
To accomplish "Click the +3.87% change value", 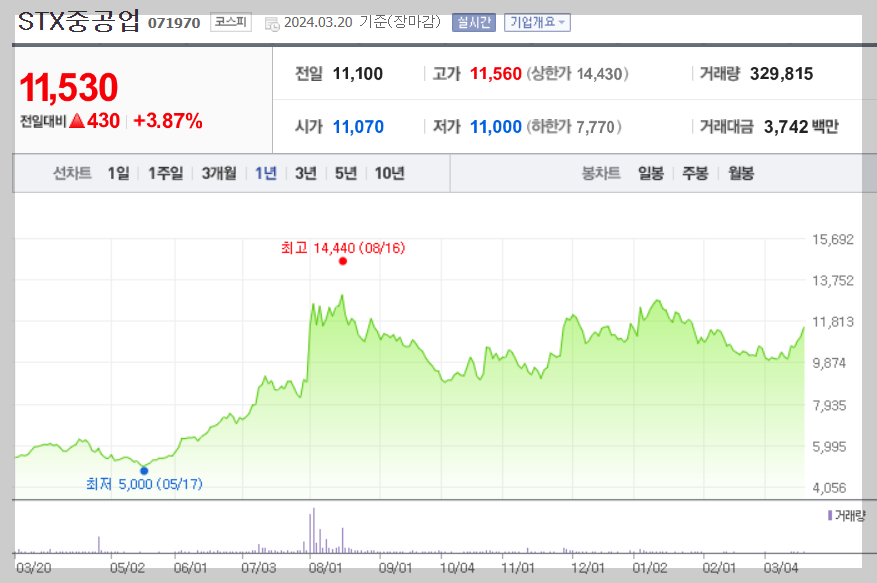I will [x=168, y=121].
